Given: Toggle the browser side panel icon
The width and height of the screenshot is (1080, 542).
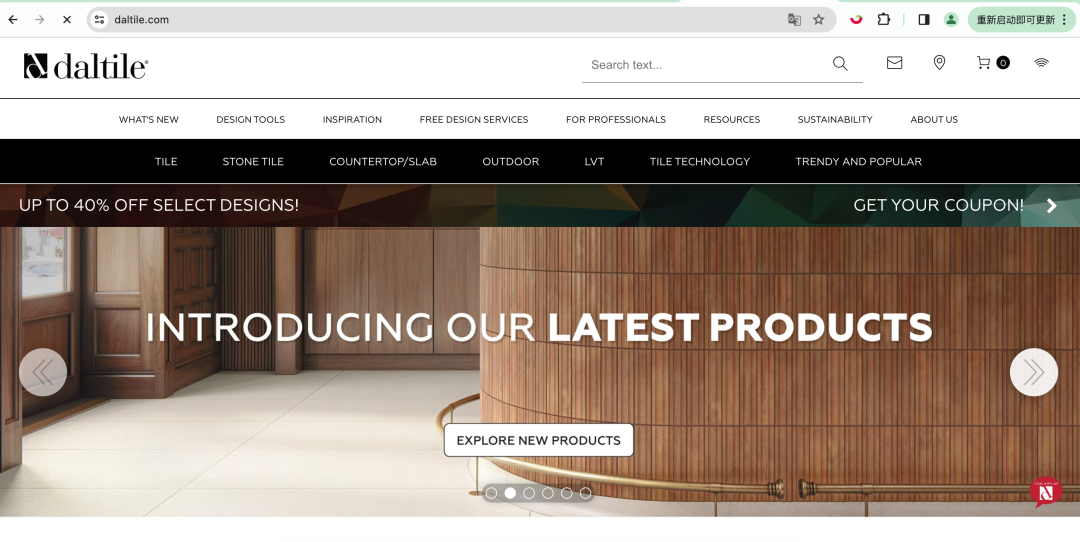Looking at the screenshot, I should [x=924, y=20].
